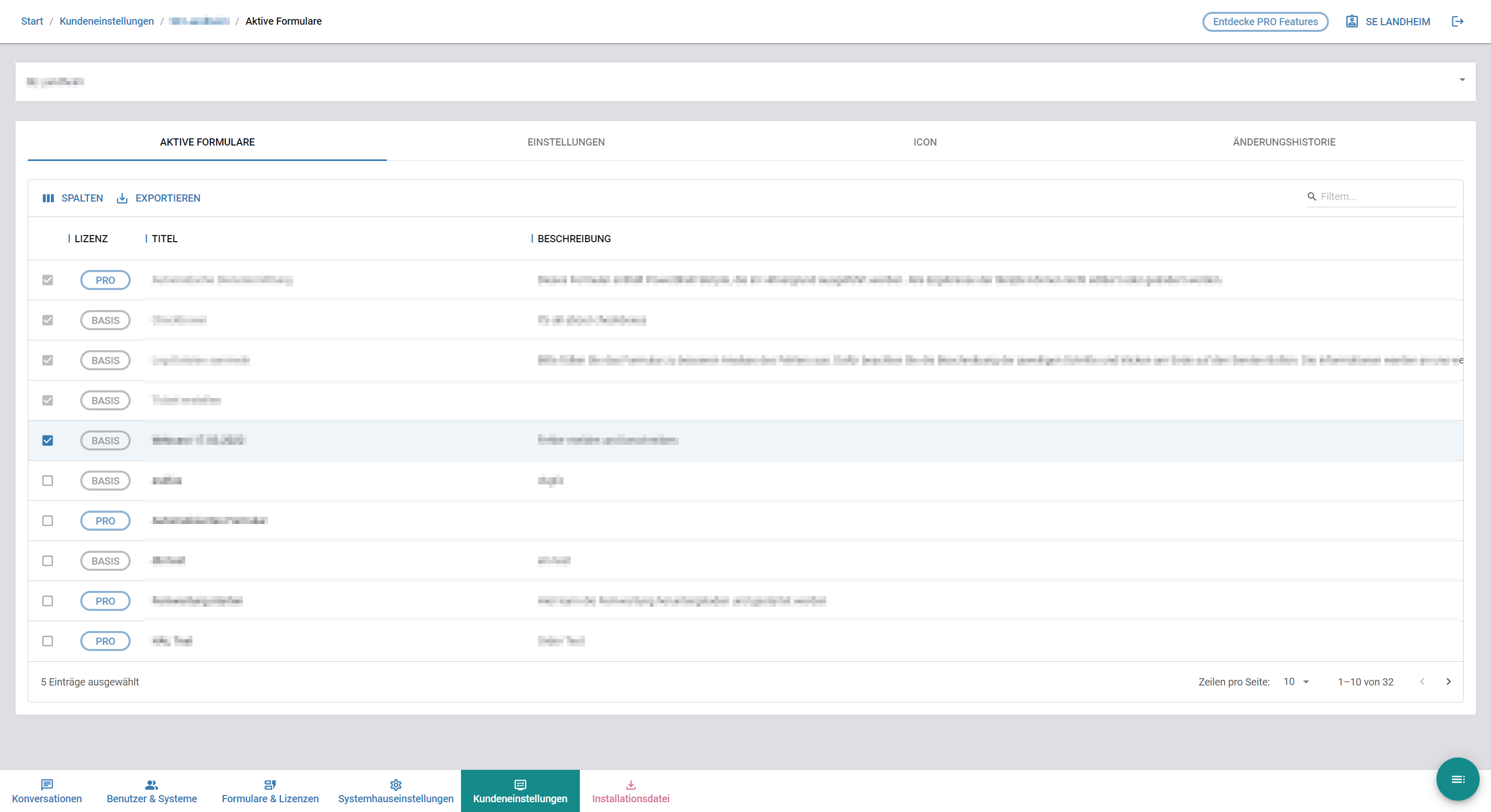Open Konversationen in bottom navigation

[47, 790]
